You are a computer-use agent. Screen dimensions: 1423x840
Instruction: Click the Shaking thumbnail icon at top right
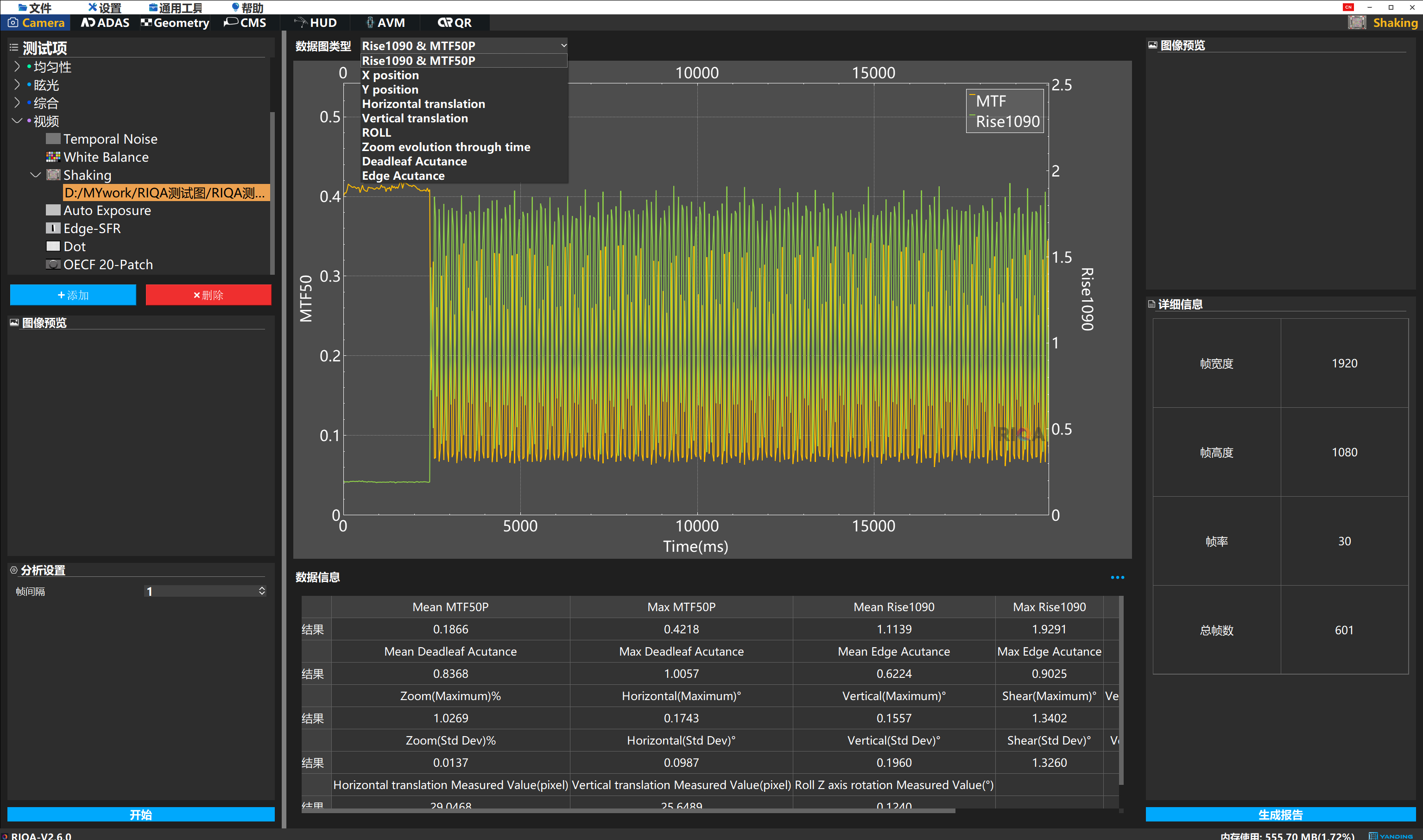[x=1357, y=23]
